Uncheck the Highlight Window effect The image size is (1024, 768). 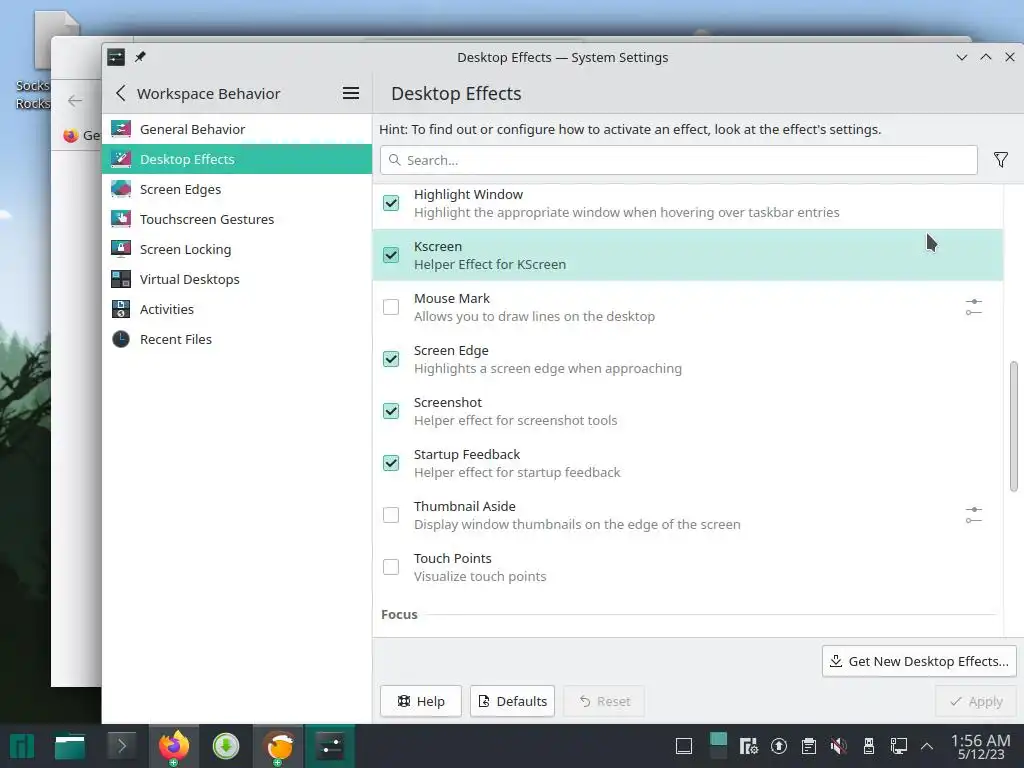(x=391, y=203)
